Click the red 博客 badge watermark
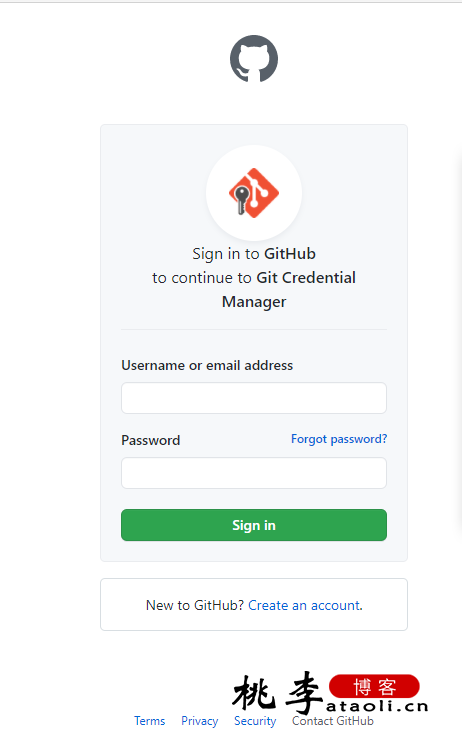 (374, 686)
